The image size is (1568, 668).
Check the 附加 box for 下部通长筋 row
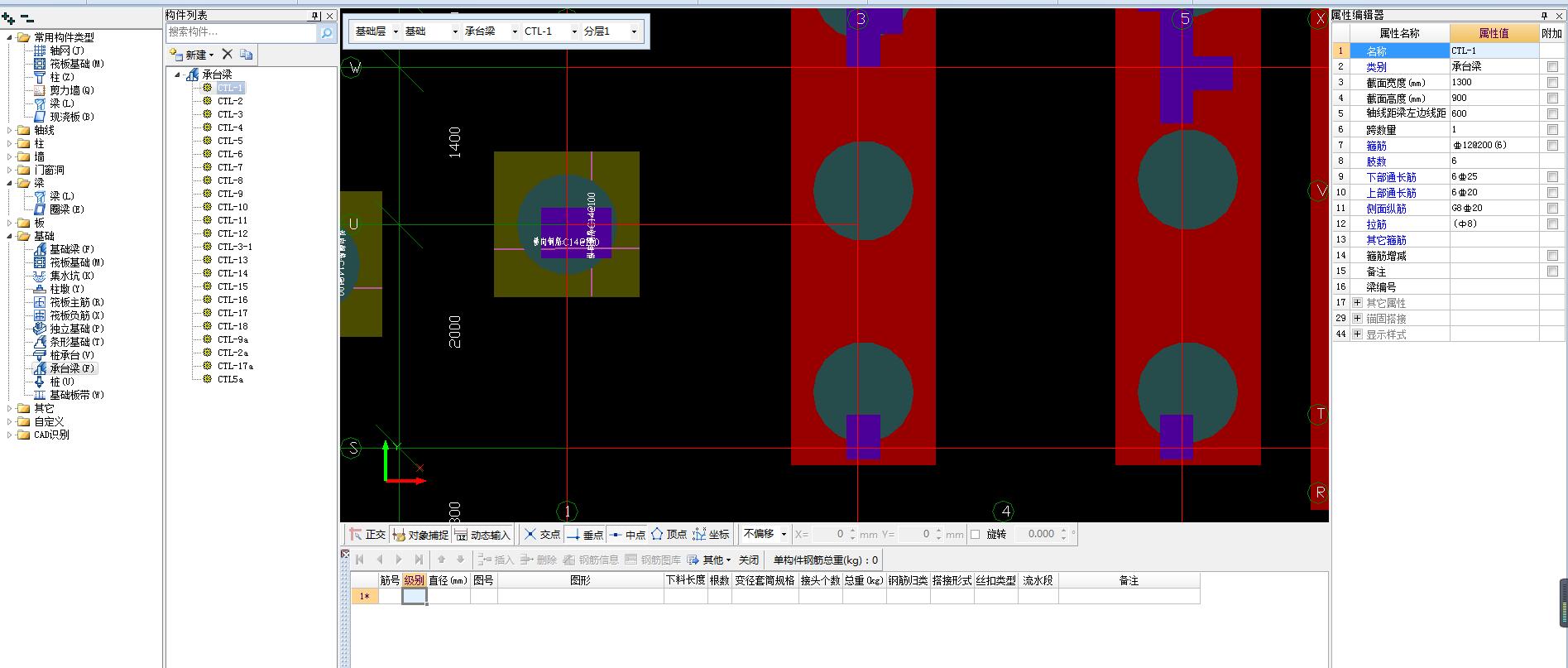pyautogui.click(x=1552, y=177)
